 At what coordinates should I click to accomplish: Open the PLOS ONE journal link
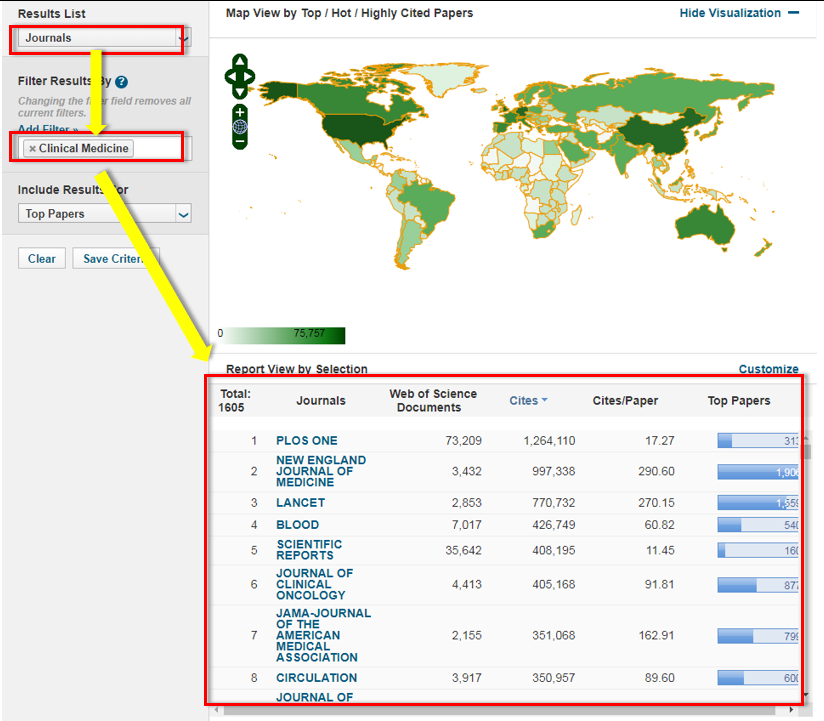pos(307,440)
